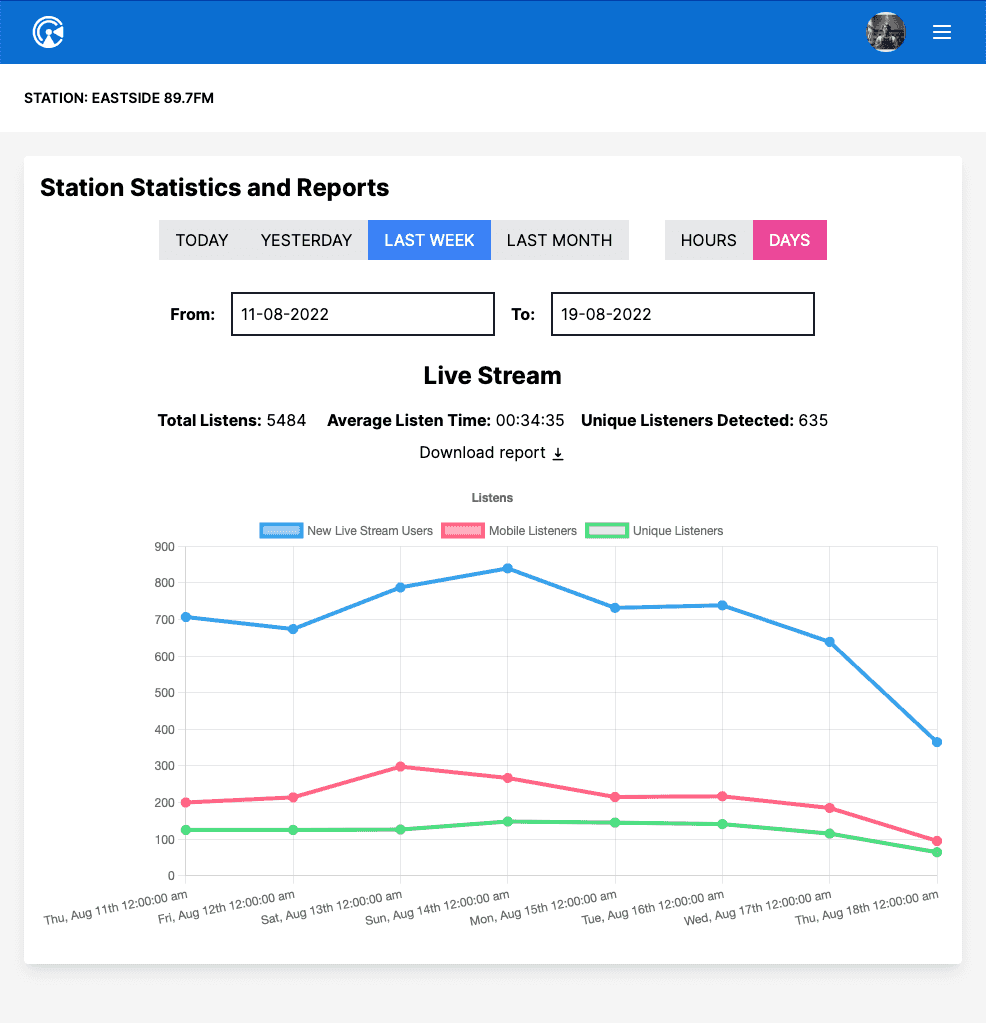Open the user profile avatar

point(885,32)
